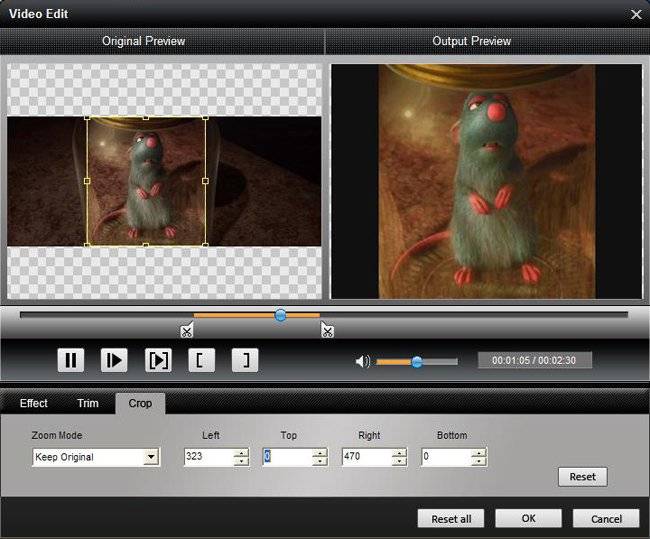Click the Original Preview header

click(143, 41)
